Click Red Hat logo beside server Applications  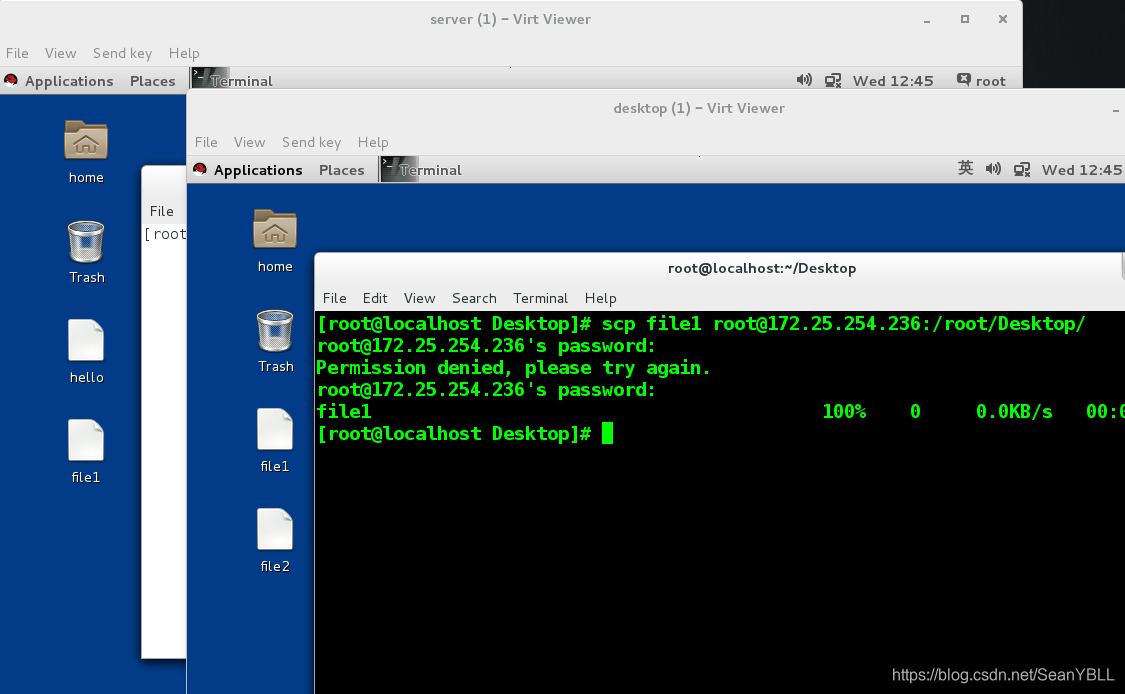coord(11,80)
